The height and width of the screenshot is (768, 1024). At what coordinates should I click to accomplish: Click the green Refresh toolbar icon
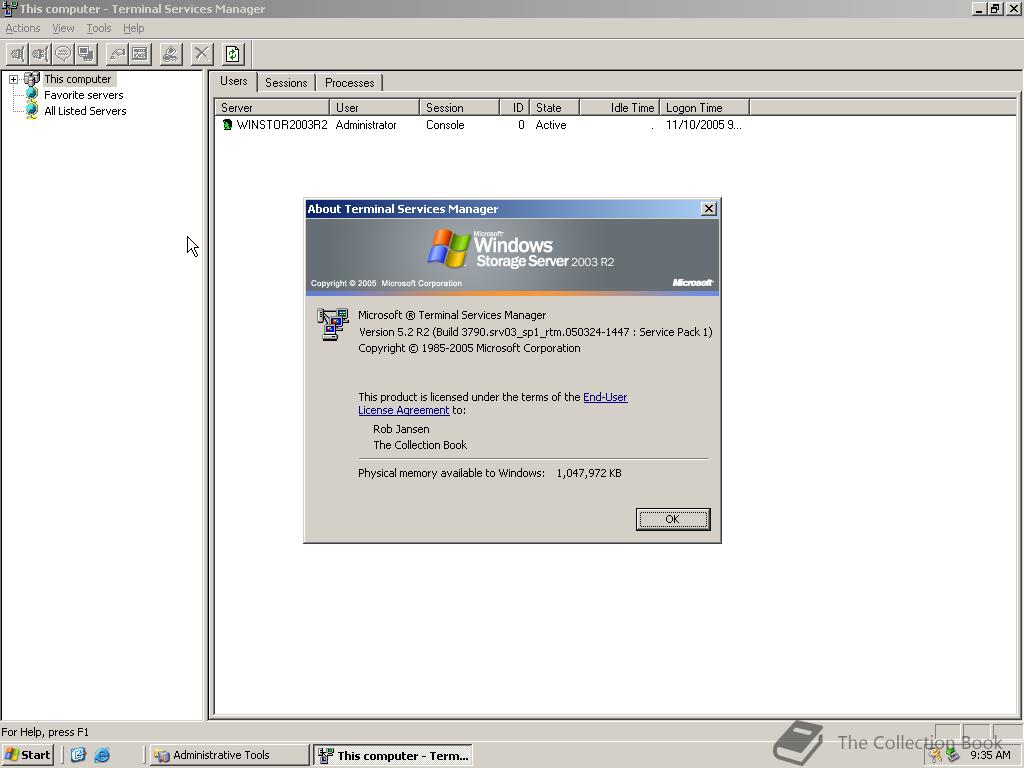[233, 54]
